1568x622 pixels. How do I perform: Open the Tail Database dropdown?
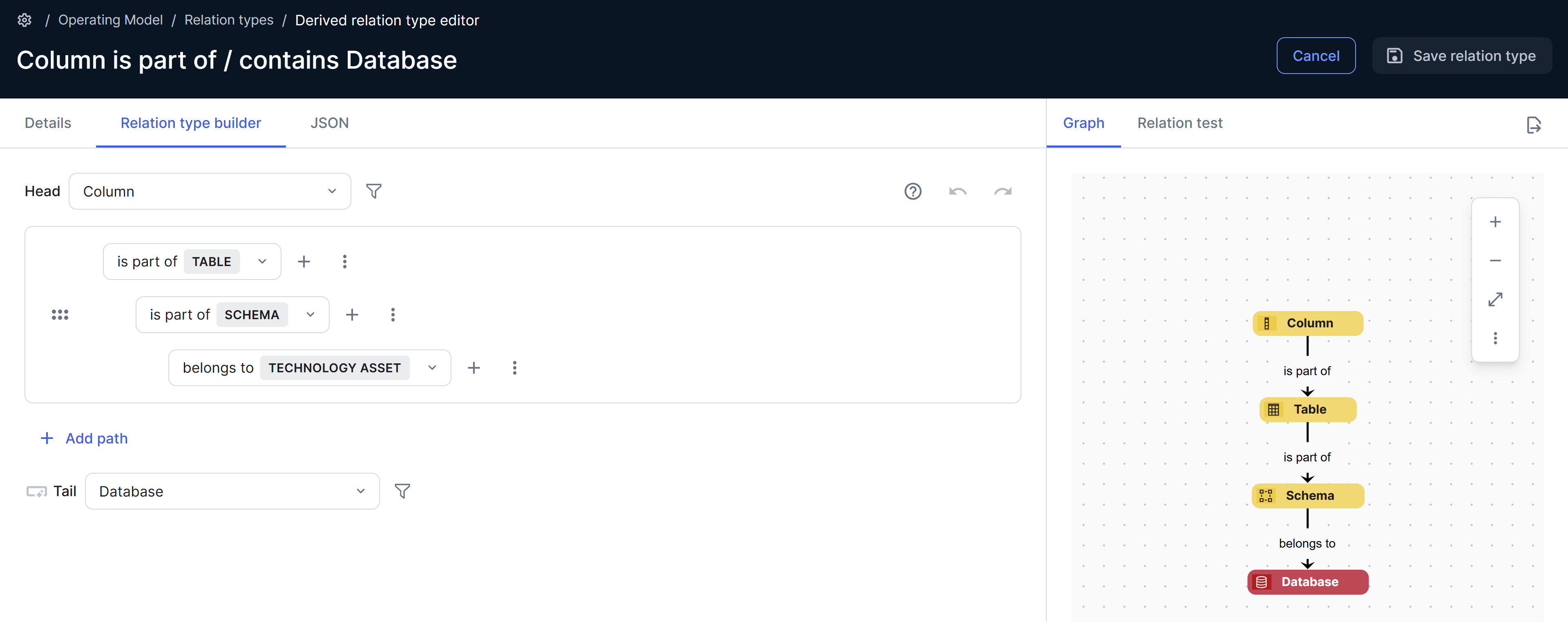pyautogui.click(x=232, y=491)
